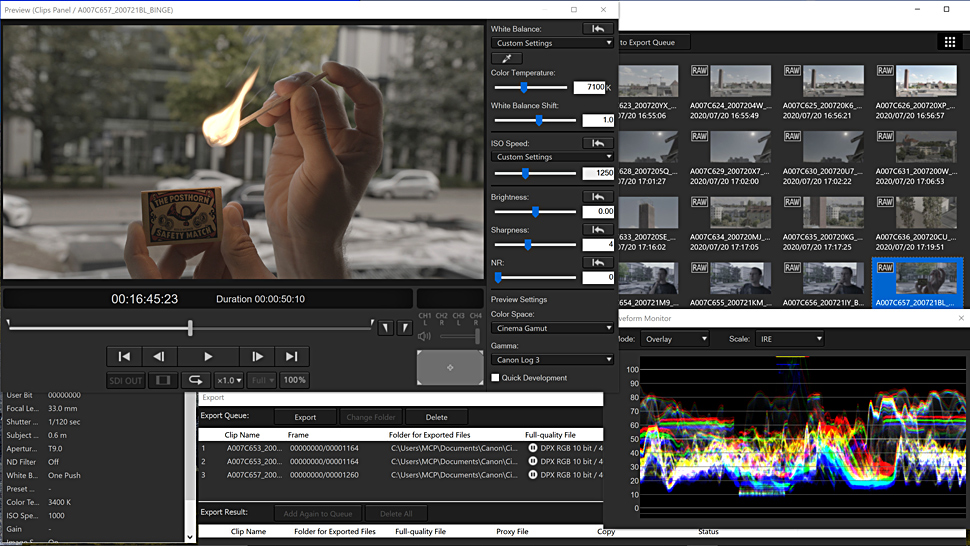Click the SDI OUT button

[126, 380]
